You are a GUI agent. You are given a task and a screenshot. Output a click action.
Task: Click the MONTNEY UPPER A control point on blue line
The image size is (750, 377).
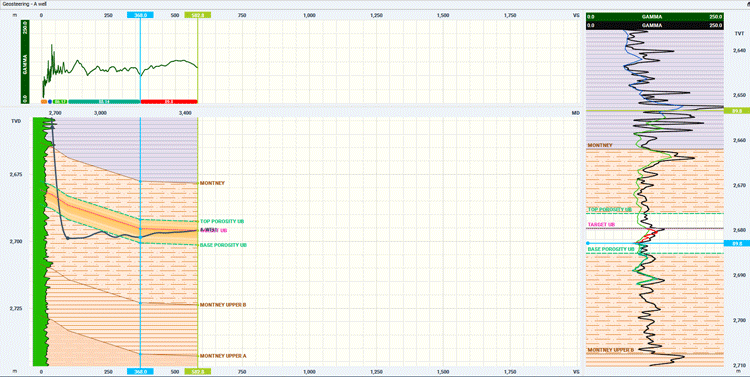[x=140, y=354]
